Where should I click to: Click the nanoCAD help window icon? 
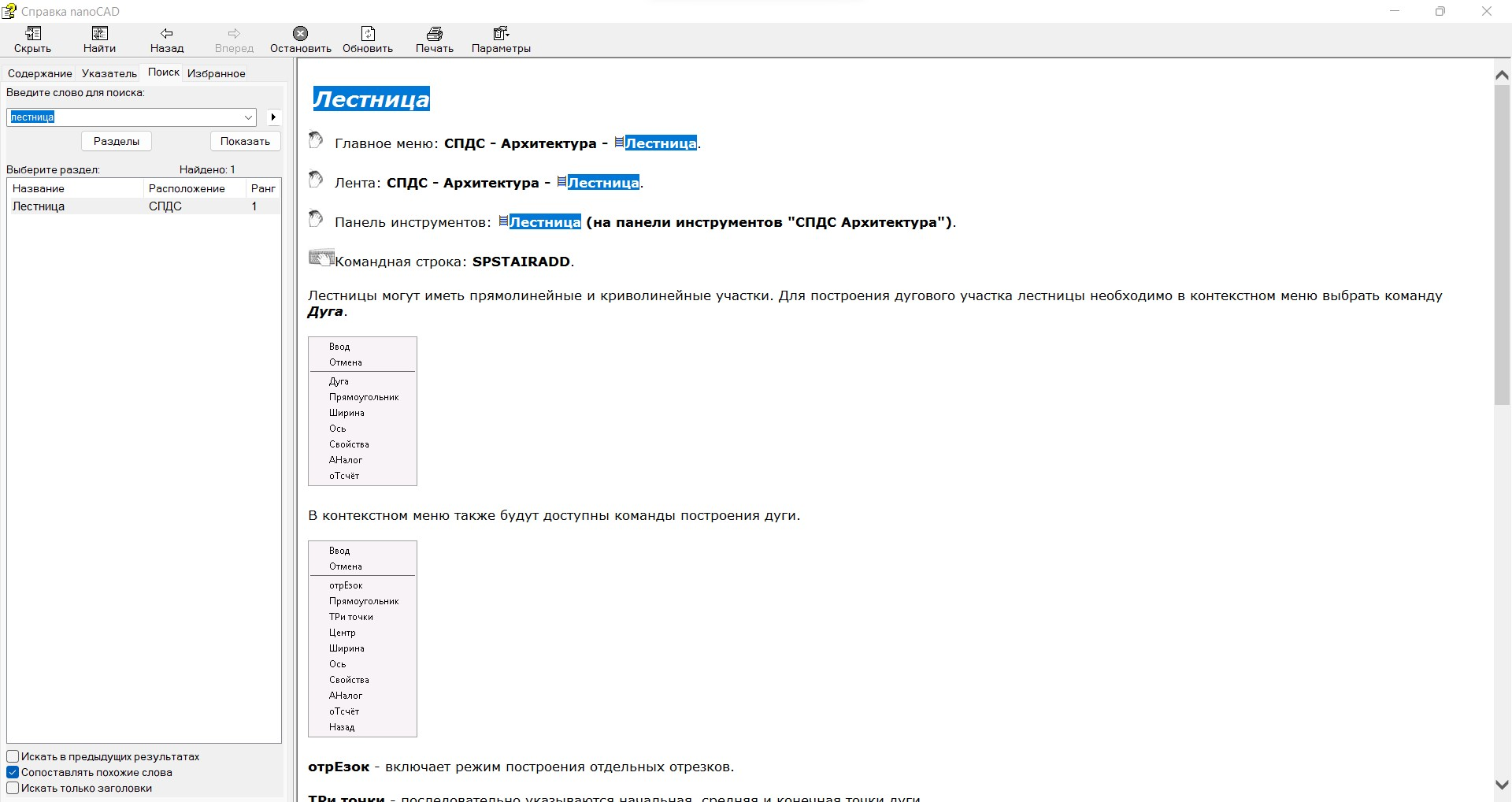point(9,11)
